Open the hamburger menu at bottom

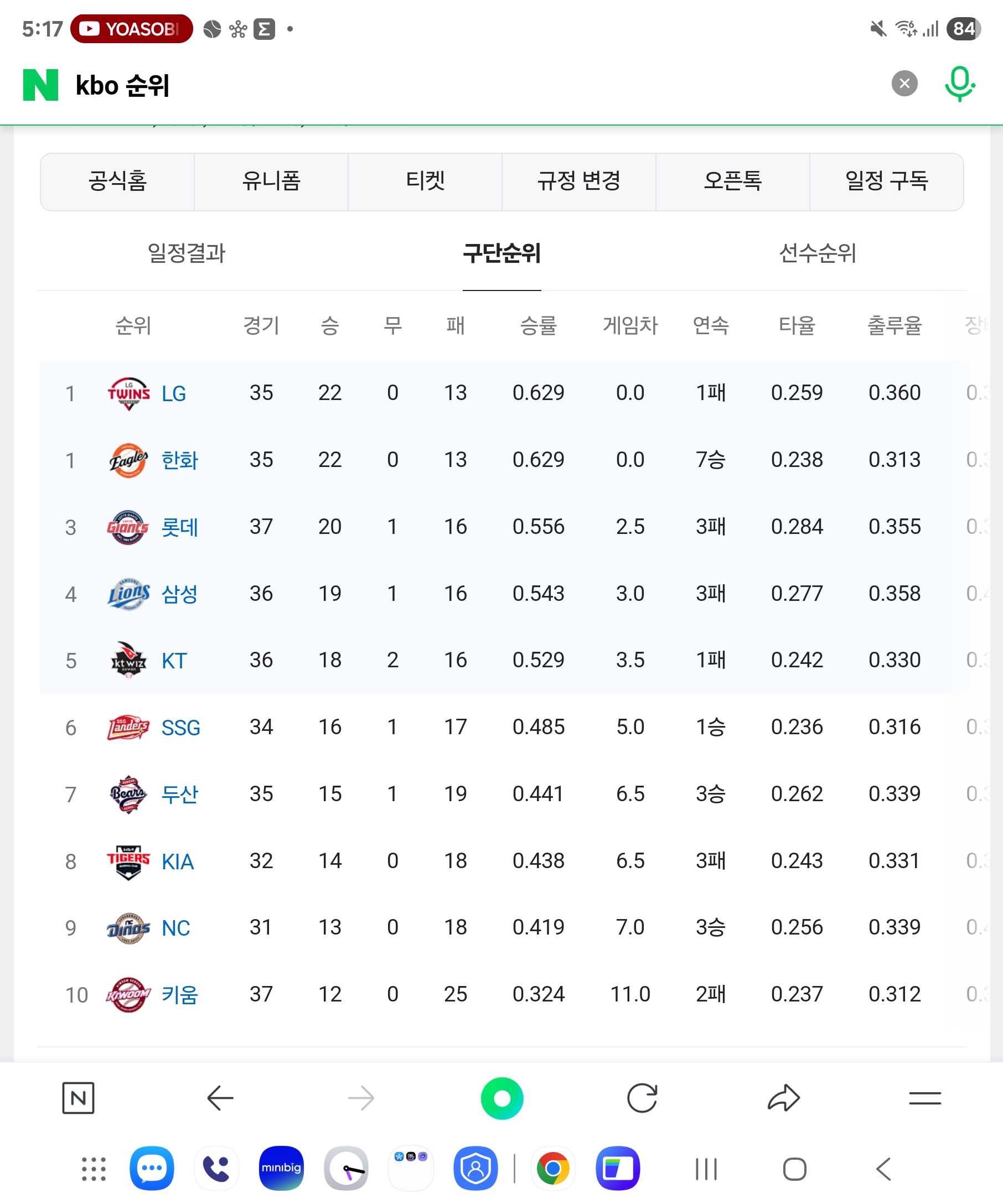(x=924, y=1098)
